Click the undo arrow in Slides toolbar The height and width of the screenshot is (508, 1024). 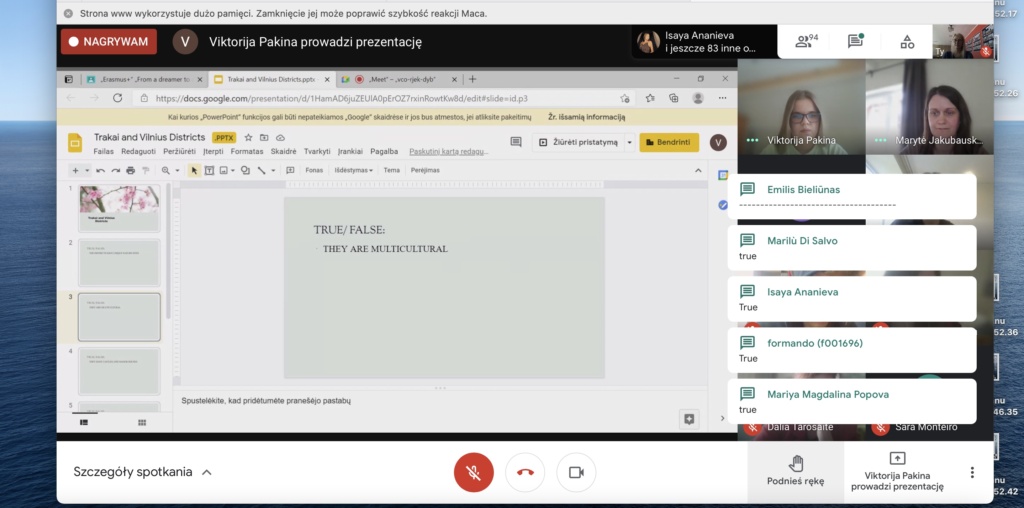click(102, 171)
